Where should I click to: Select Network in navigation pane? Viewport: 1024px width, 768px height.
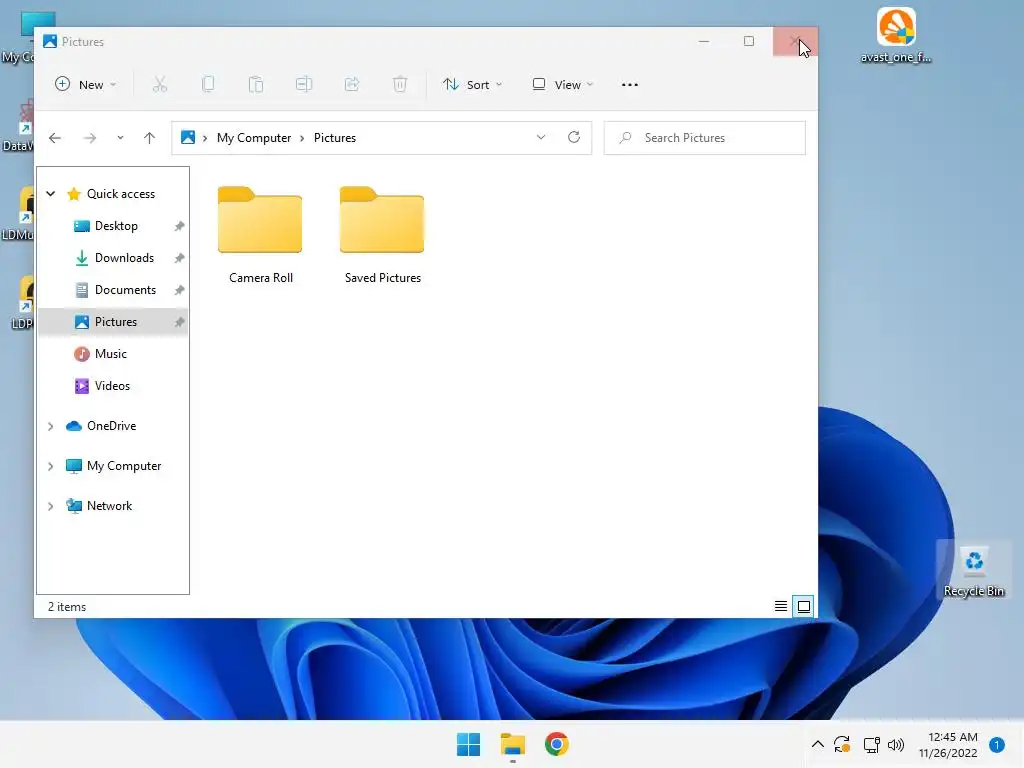click(109, 506)
